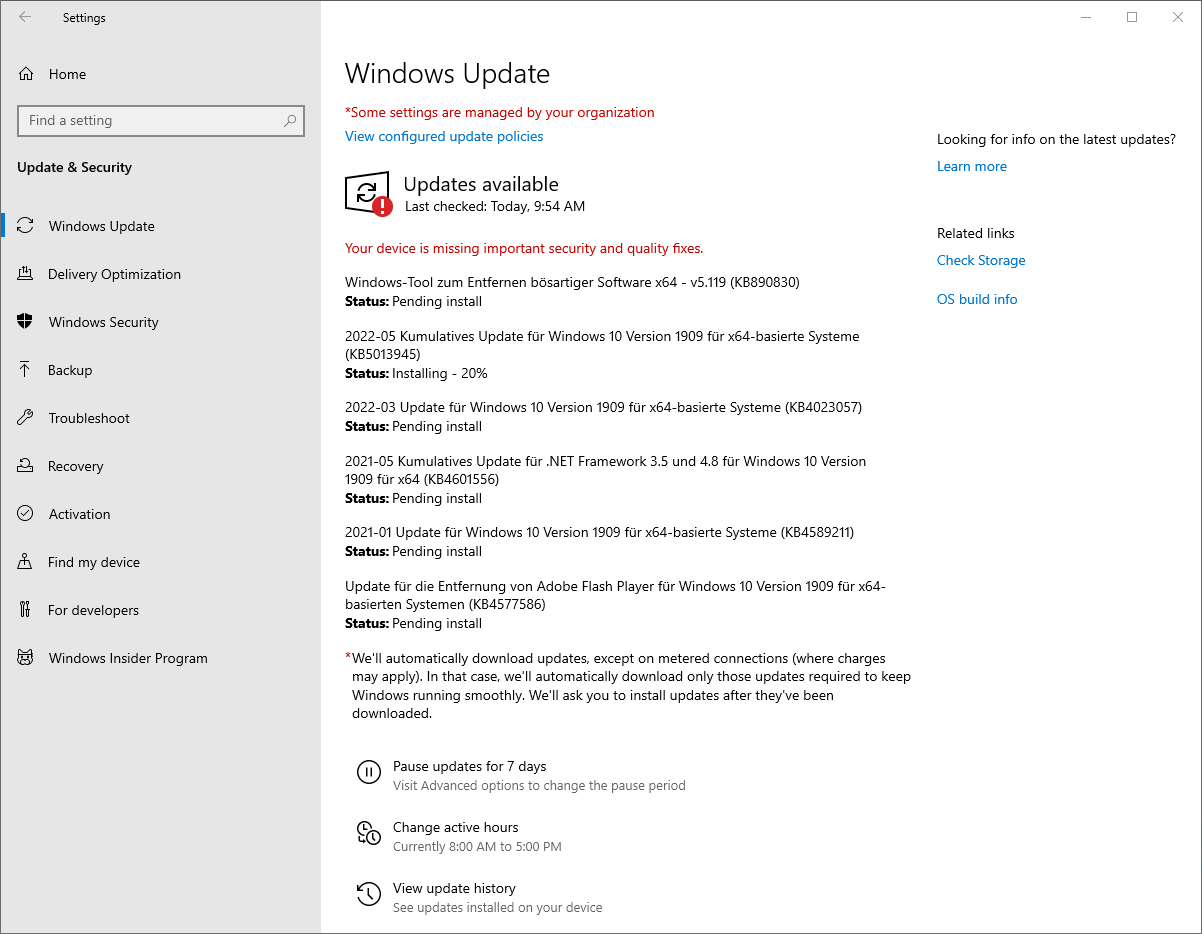Focus the Find a setting search box
The image size is (1202, 934).
pyautogui.click(x=161, y=120)
